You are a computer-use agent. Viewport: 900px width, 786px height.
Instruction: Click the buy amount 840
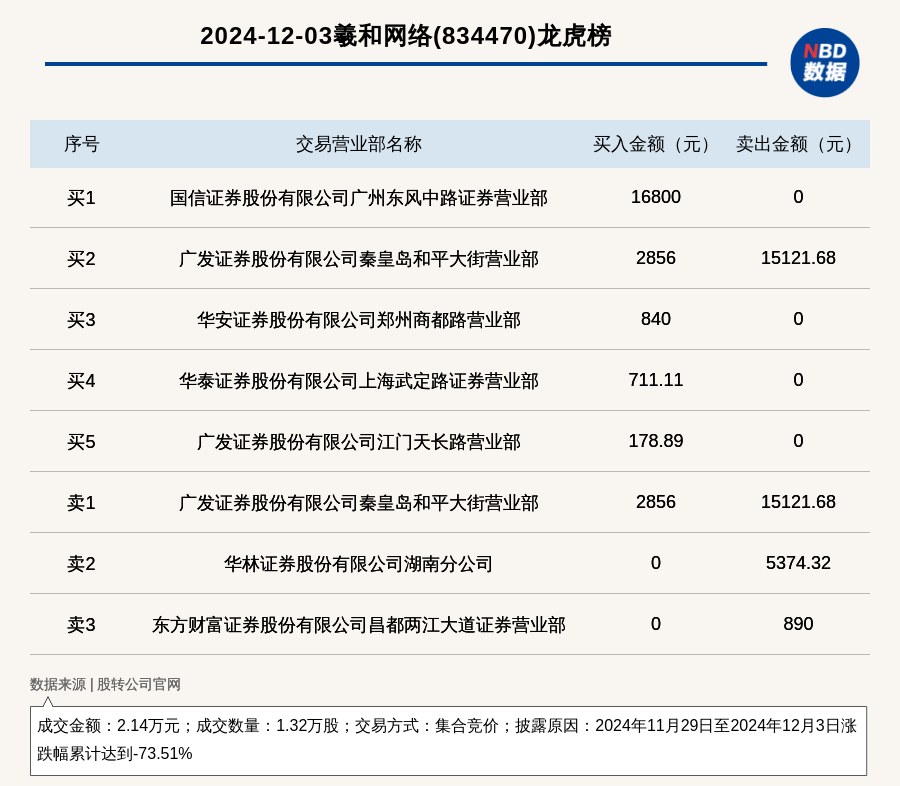coord(655,319)
